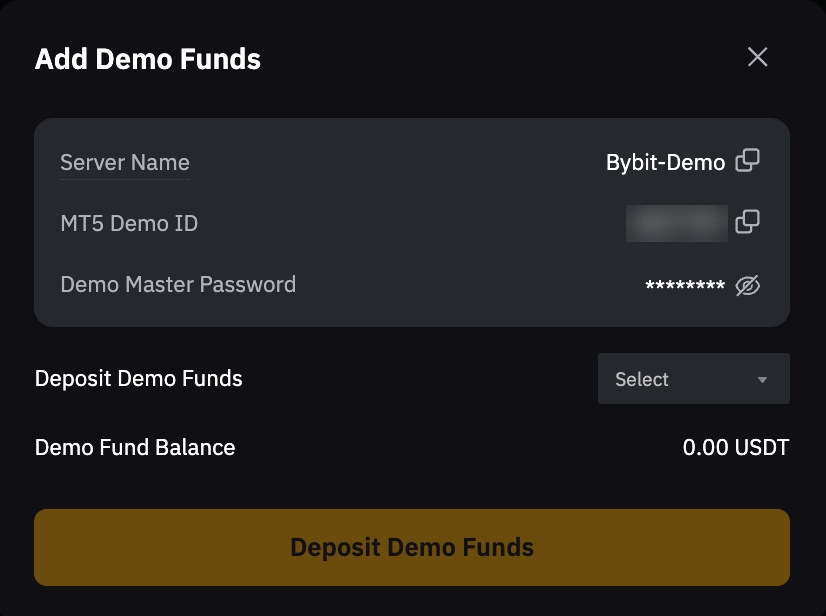Click the Add Demo Funds title

coord(147,59)
